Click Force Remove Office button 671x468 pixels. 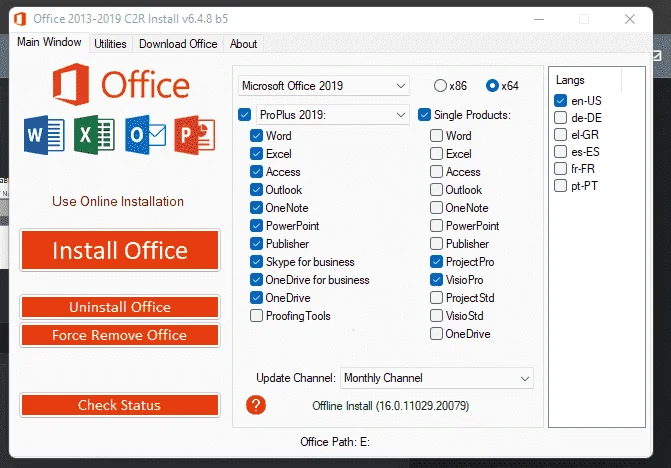click(120, 335)
